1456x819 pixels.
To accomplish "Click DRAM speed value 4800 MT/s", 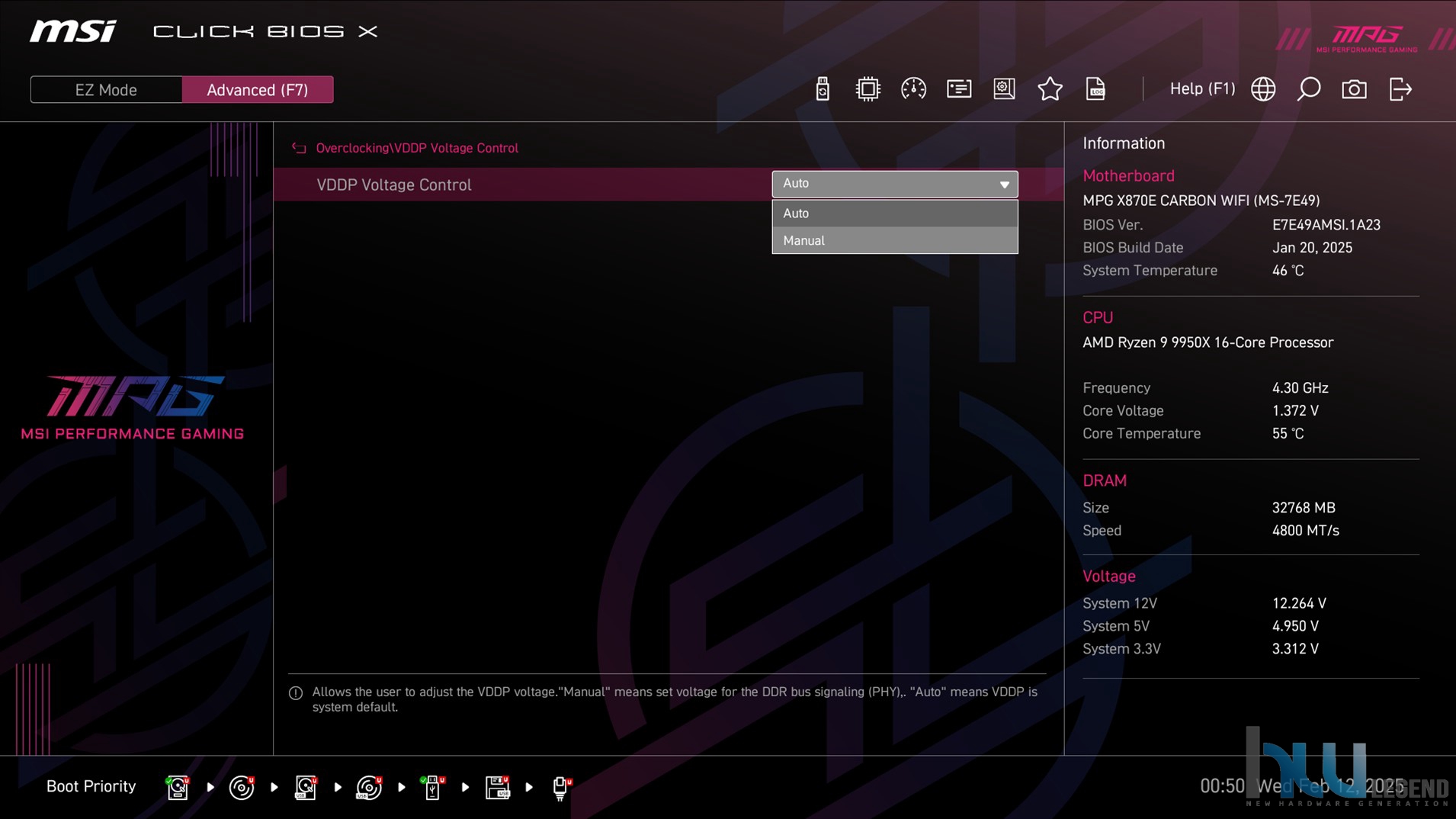I will click(1305, 531).
